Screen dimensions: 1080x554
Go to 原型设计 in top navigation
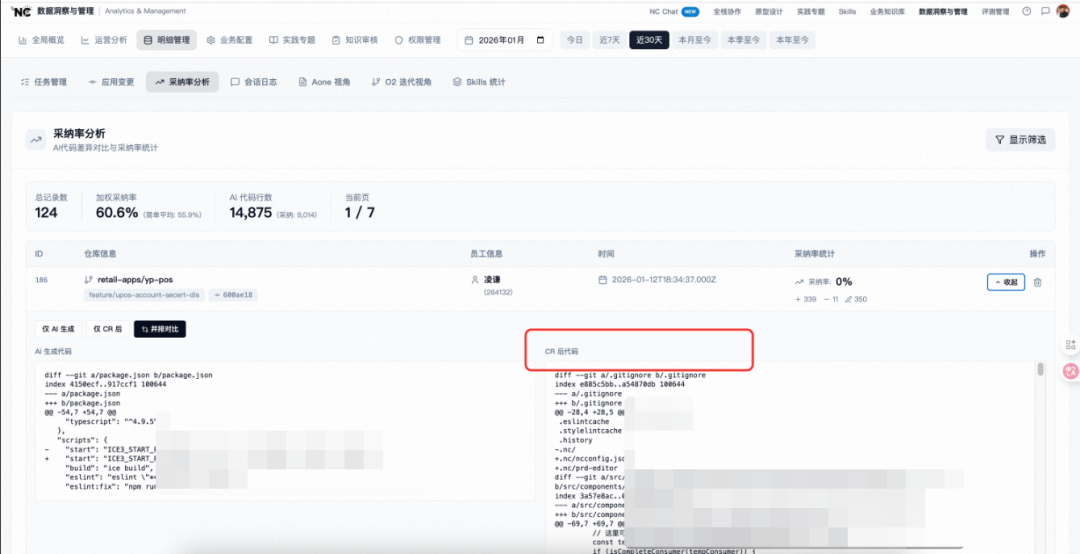point(769,12)
